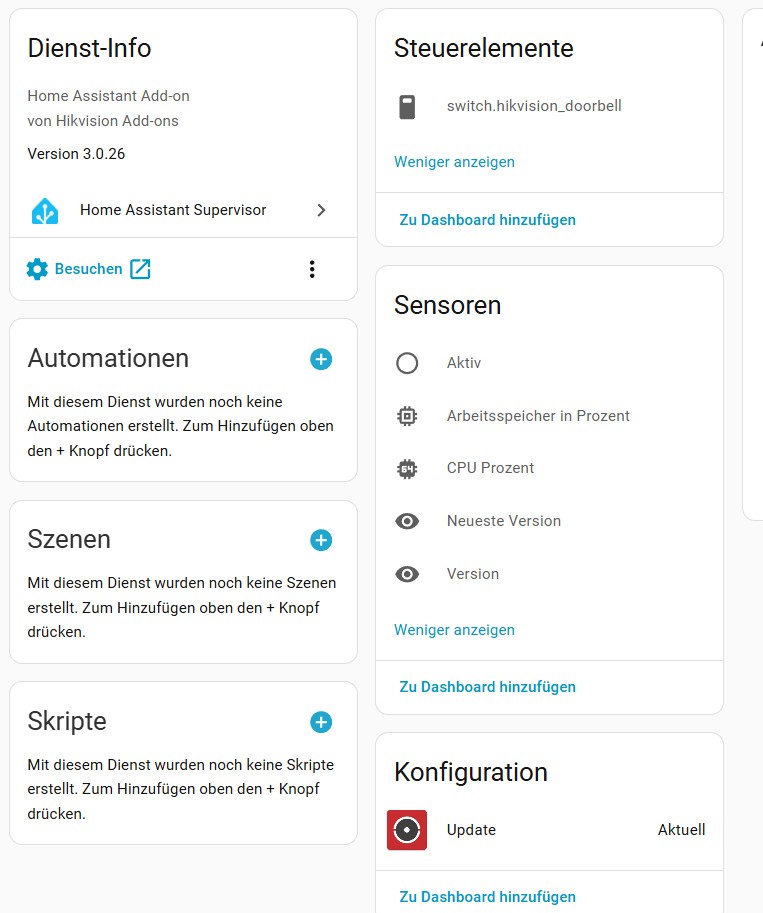Click the external link icon next to Besuchen
763x913 pixels.
pos(141,269)
